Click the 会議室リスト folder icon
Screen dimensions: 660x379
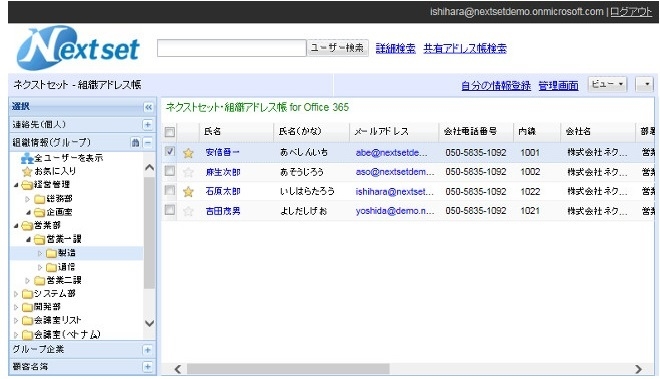(x=28, y=320)
